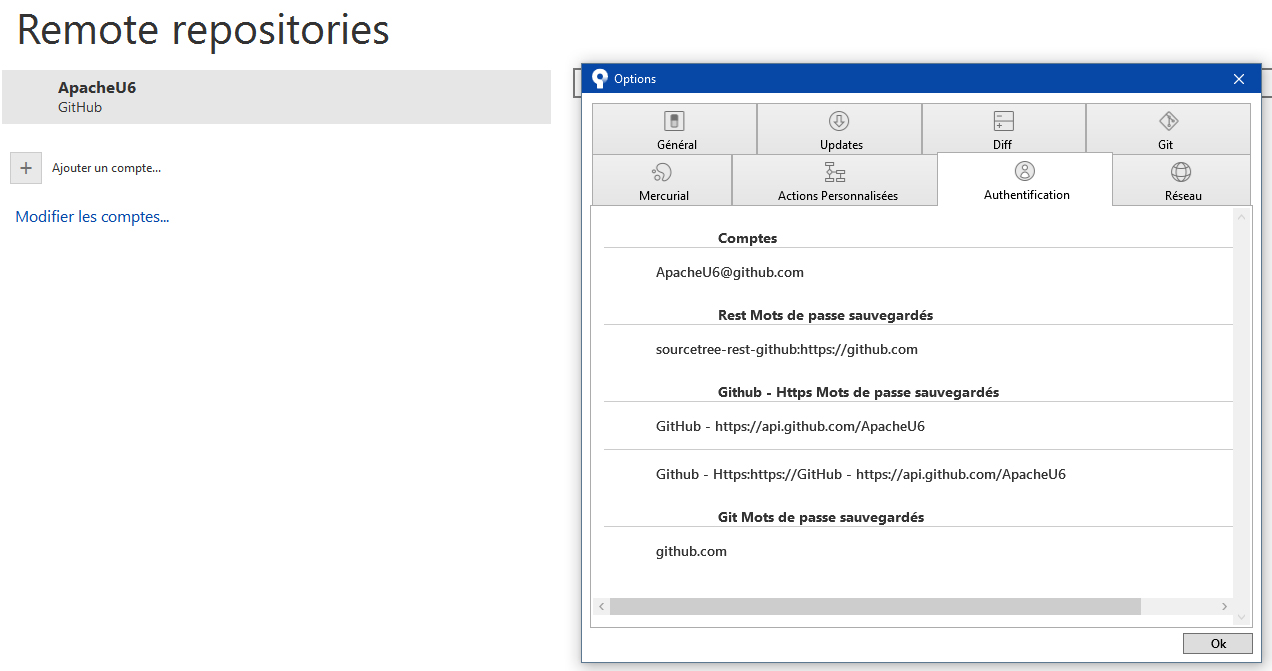Click the Ok button
This screenshot has height=671, width=1272.
(x=1218, y=643)
